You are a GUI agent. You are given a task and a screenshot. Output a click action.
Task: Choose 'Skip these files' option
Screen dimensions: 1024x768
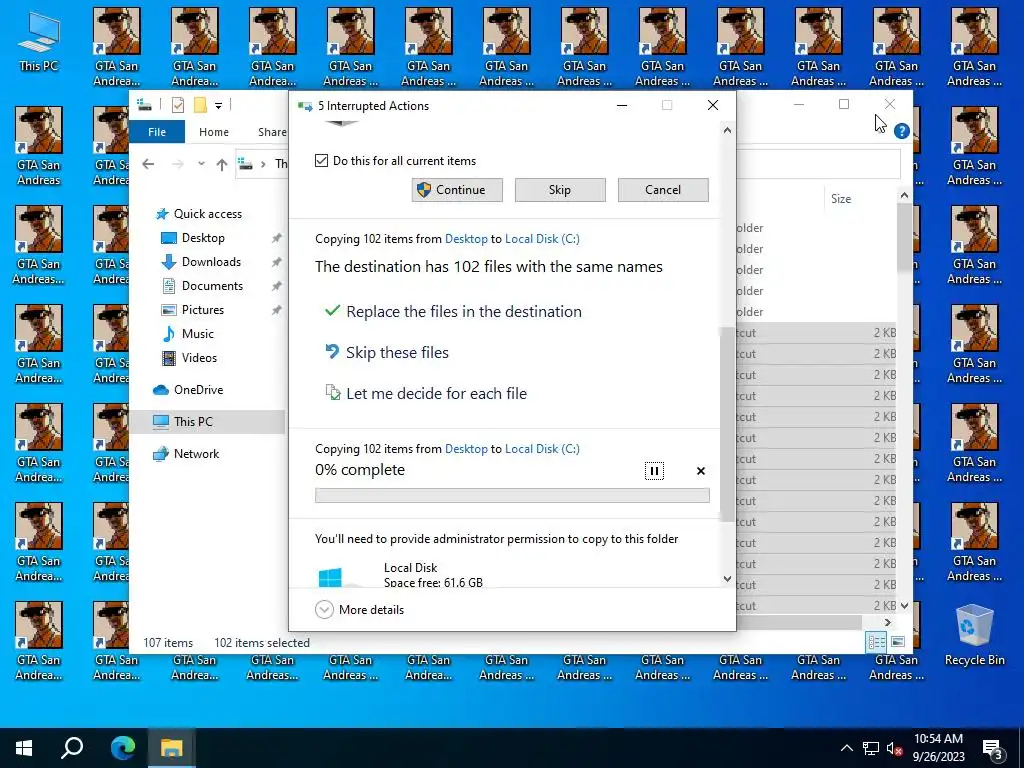pyautogui.click(x=397, y=353)
